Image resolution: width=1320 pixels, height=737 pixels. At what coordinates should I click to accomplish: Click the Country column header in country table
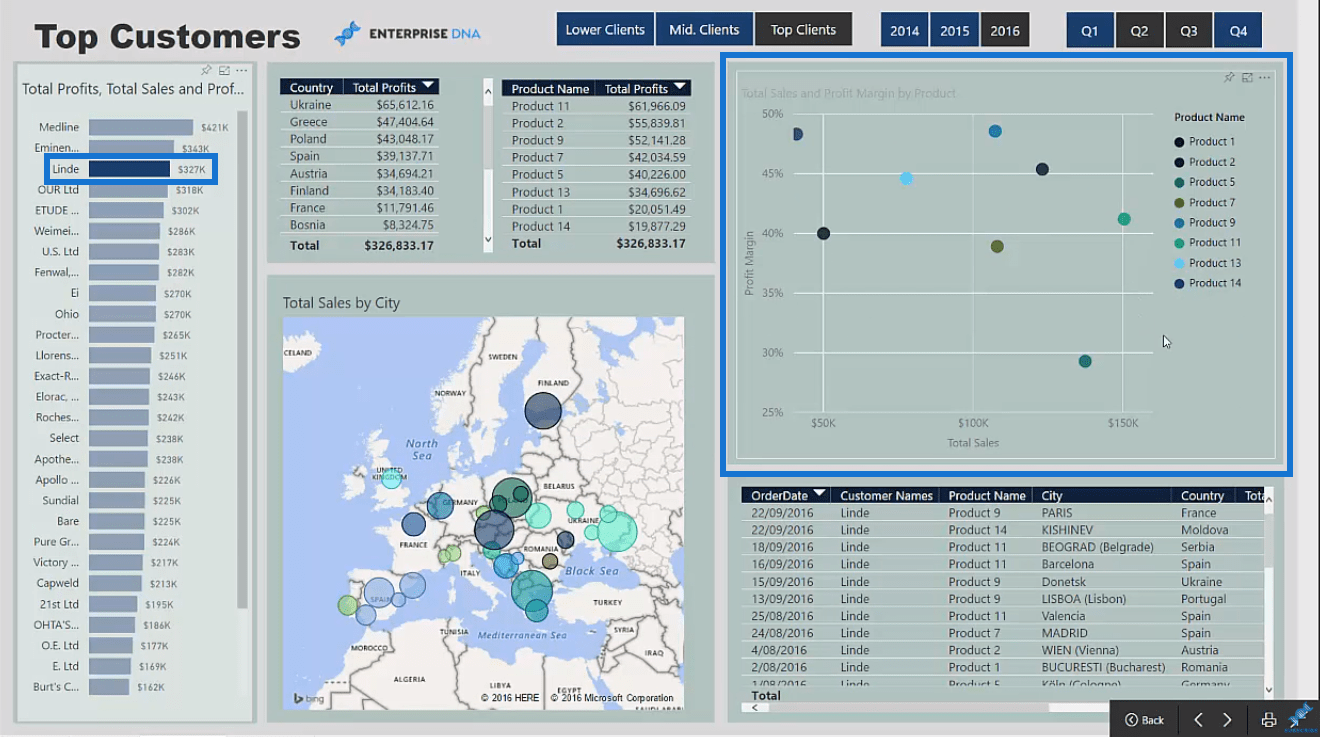point(311,87)
